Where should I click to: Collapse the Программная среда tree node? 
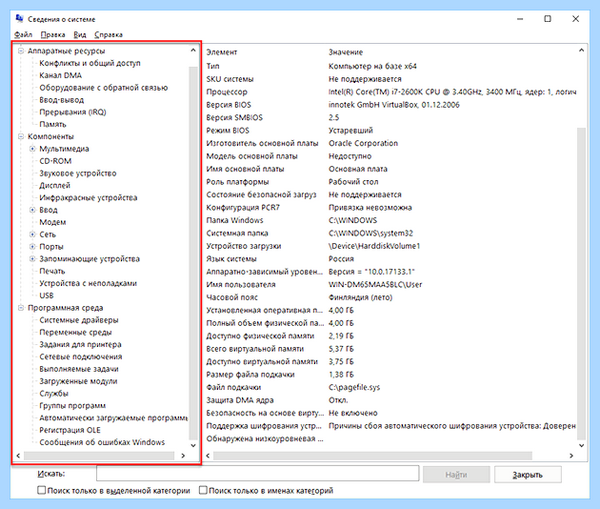point(21,308)
